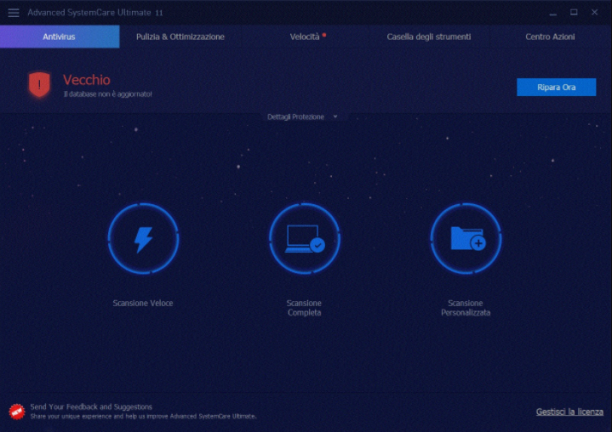Click the Scansione Personalizzata label
The height and width of the screenshot is (432, 612).
point(466,308)
